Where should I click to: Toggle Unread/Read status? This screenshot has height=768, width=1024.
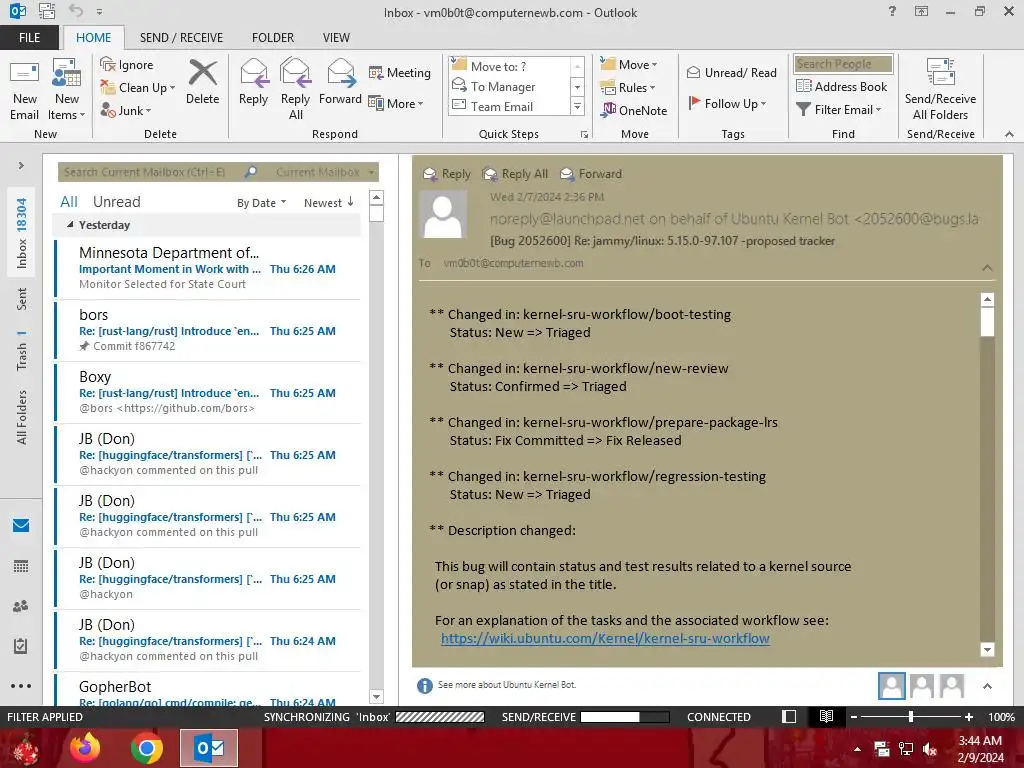(x=731, y=72)
